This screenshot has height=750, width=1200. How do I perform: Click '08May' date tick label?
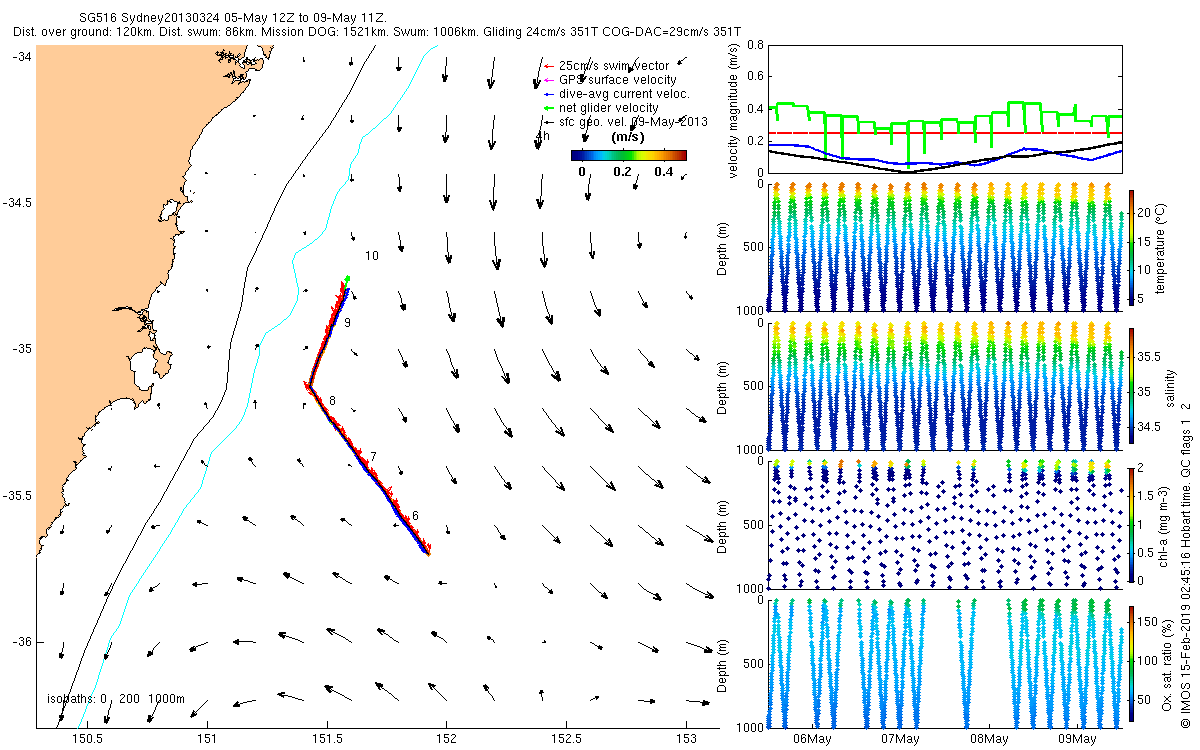pos(988,739)
